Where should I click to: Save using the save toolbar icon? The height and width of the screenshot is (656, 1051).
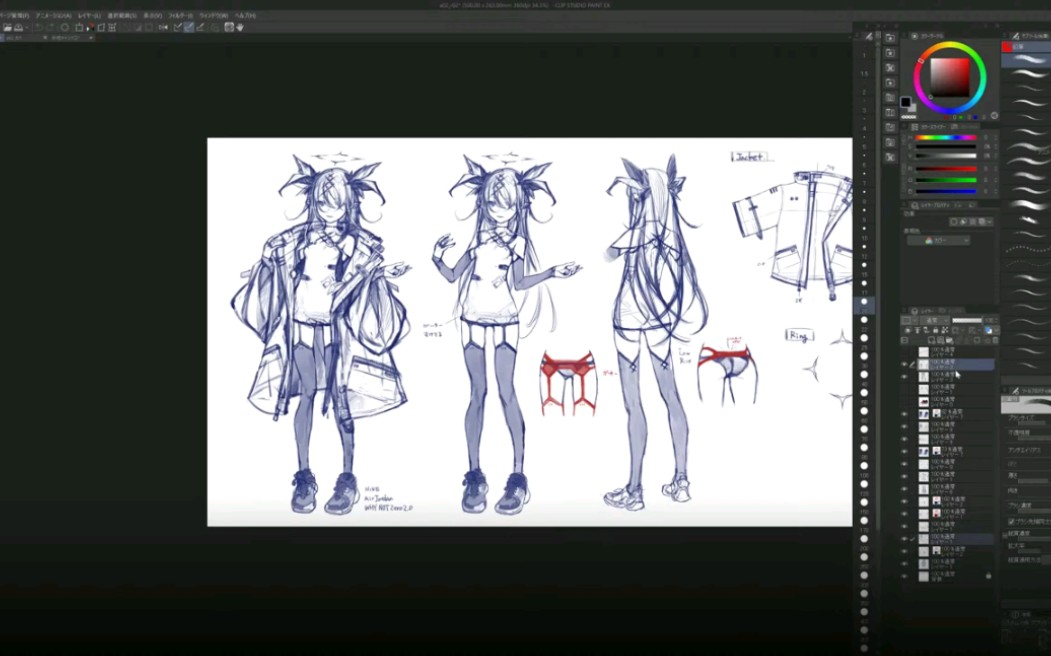[19, 27]
